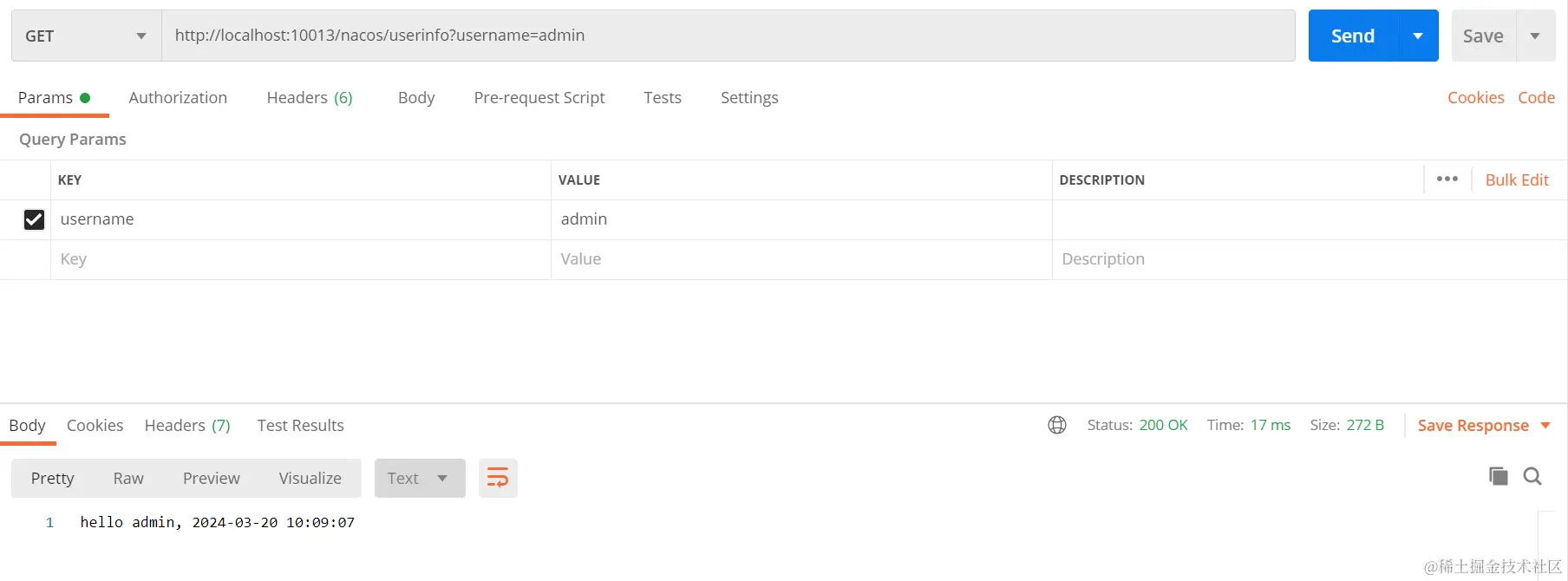Click the globe network info icon
The width and height of the screenshot is (1568, 581).
pyautogui.click(x=1057, y=425)
